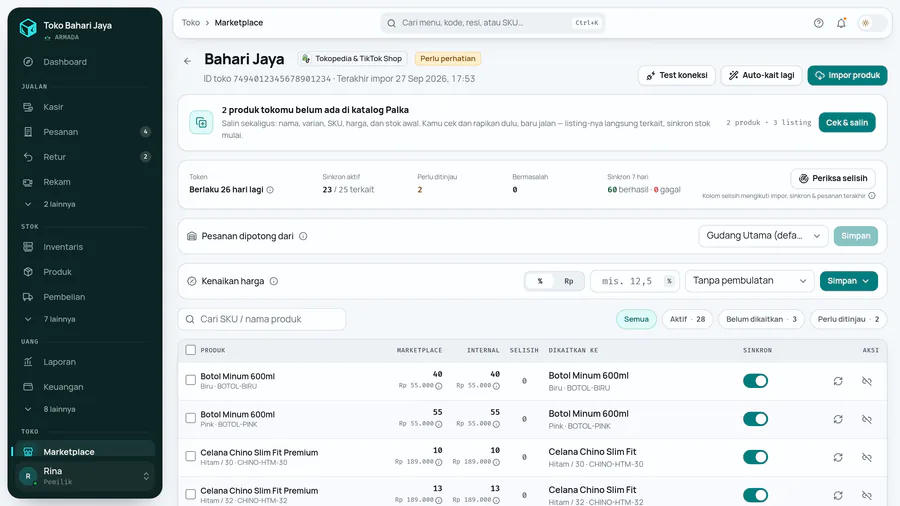Click marketplace price info icon for BOTOL-PINK
900x506 pixels.
(x=439, y=424)
